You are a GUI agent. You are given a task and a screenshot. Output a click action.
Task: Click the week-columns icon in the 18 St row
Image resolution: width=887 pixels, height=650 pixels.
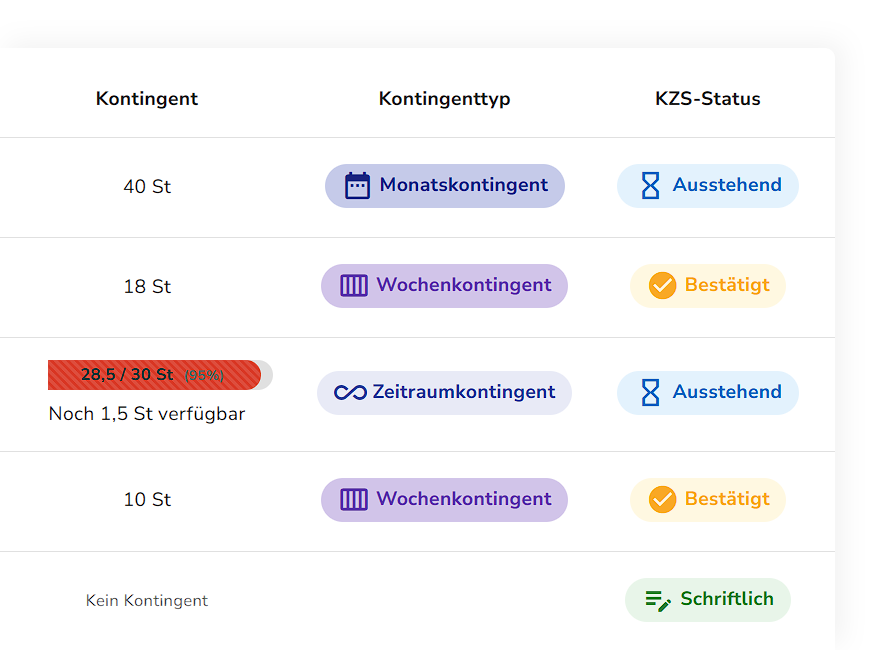[354, 286]
